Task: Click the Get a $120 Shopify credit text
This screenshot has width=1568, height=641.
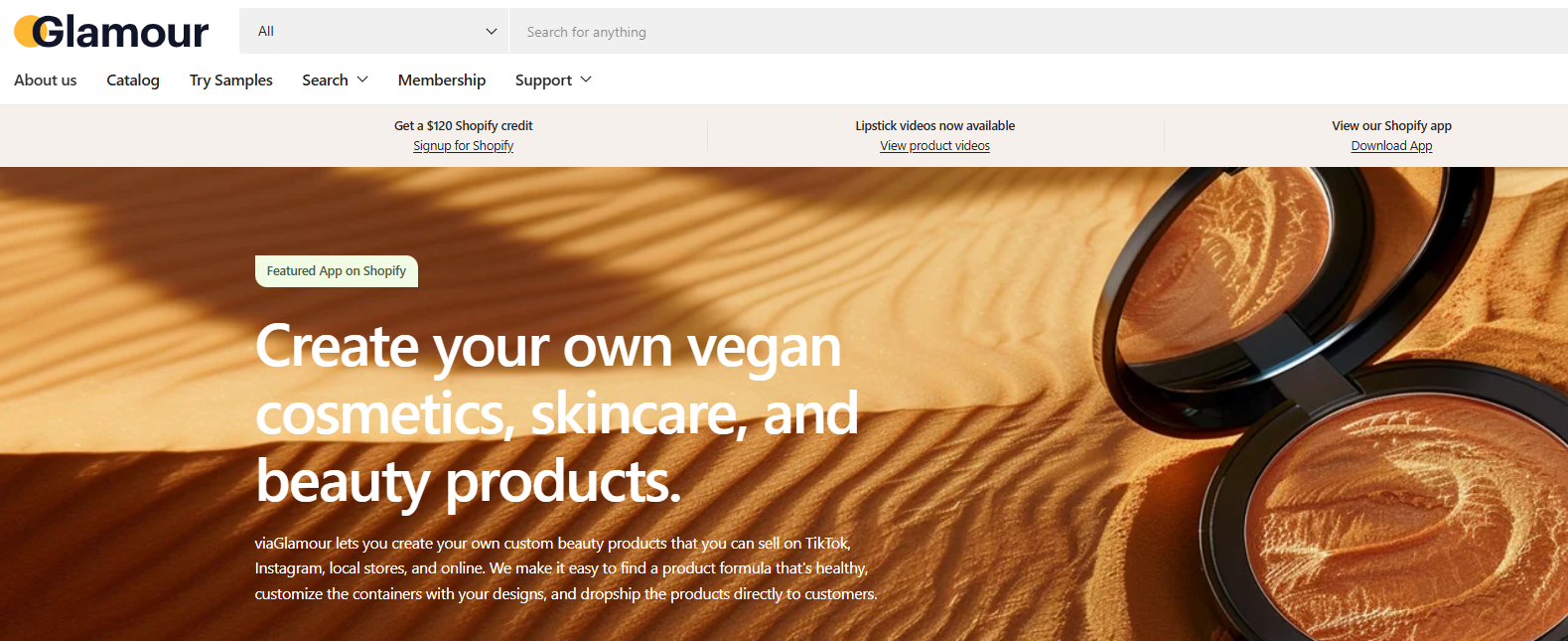Action: point(464,125)
